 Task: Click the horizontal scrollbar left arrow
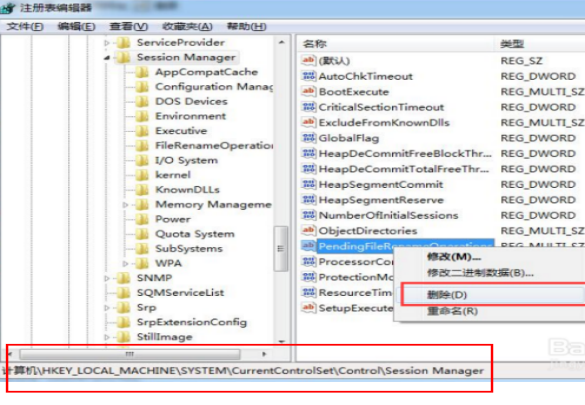10,354
